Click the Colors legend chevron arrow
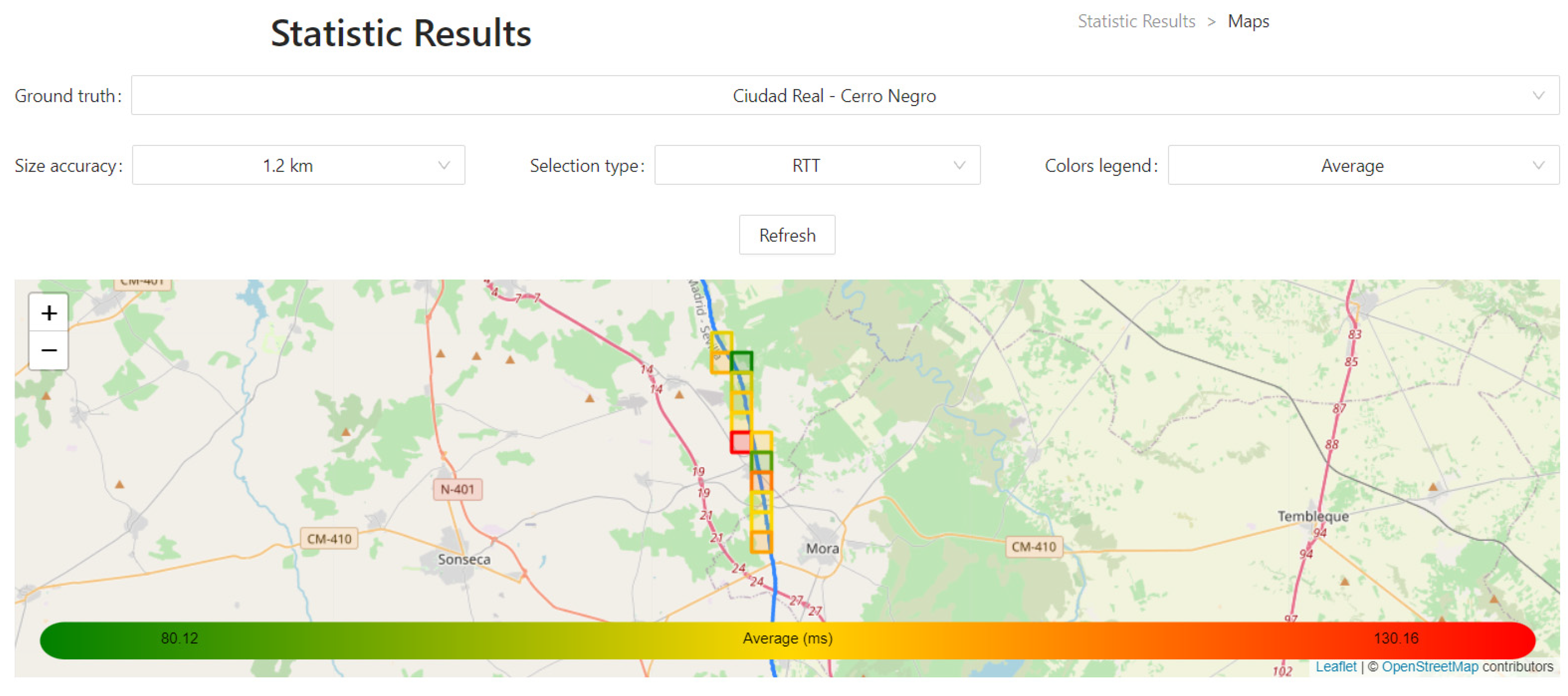Viewport: 1568px width, 696px height. tap(1538, 166)
